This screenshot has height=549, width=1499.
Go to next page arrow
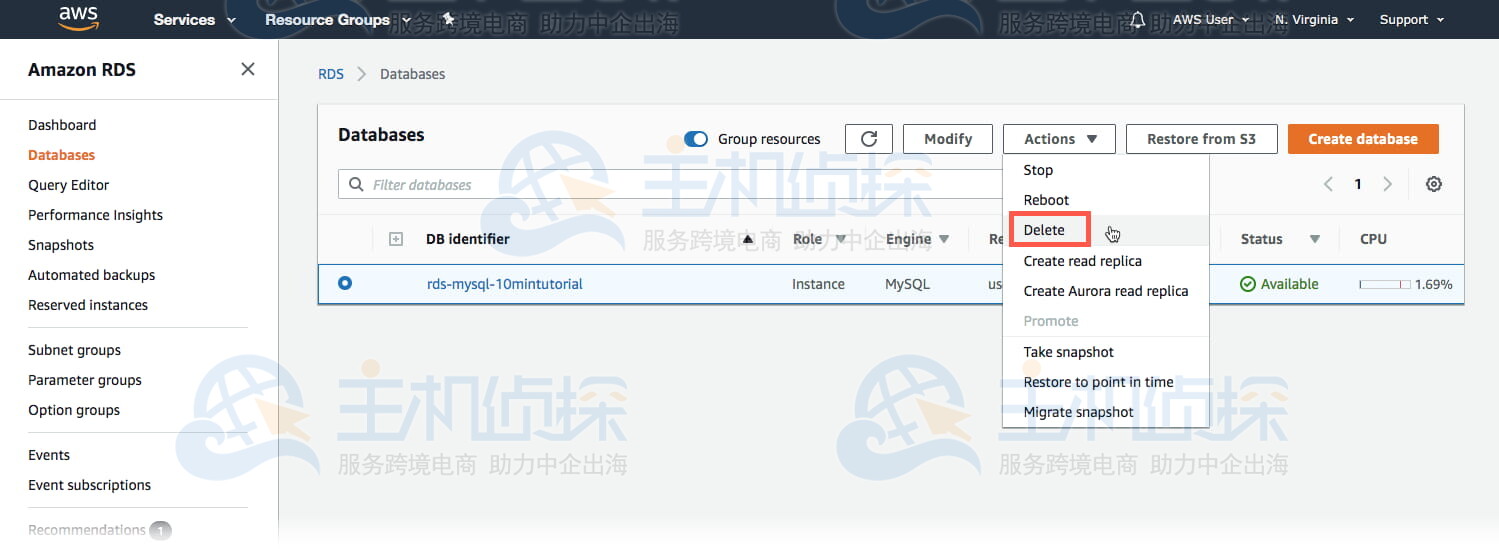point(1387,184)
